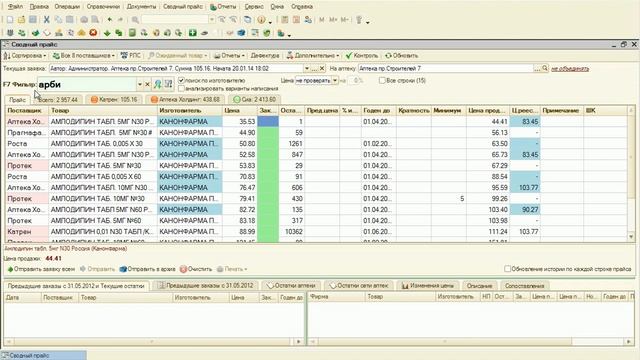This screenshot has width=640, height=360.
Task: Open the Сортировка dropdown
Action: [x=25, y=56]
